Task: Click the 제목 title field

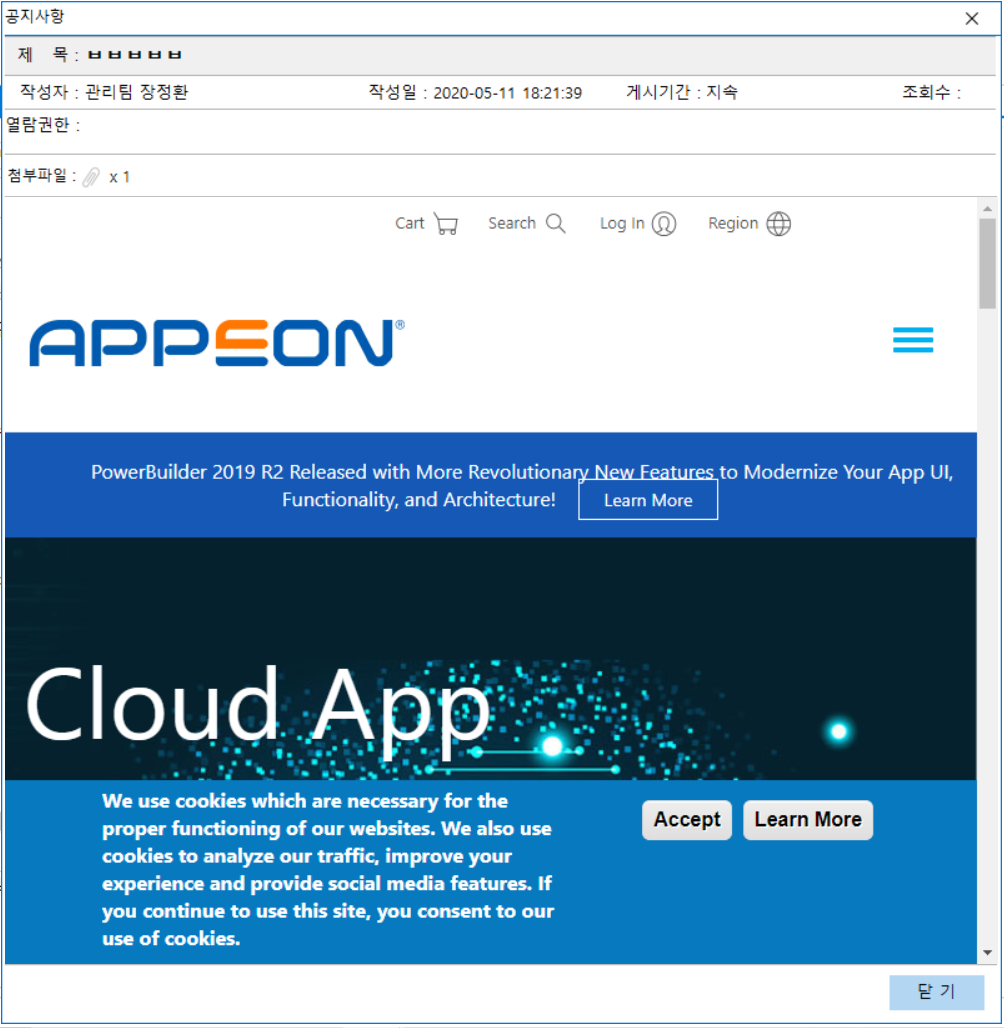Action: coord(135,54)
